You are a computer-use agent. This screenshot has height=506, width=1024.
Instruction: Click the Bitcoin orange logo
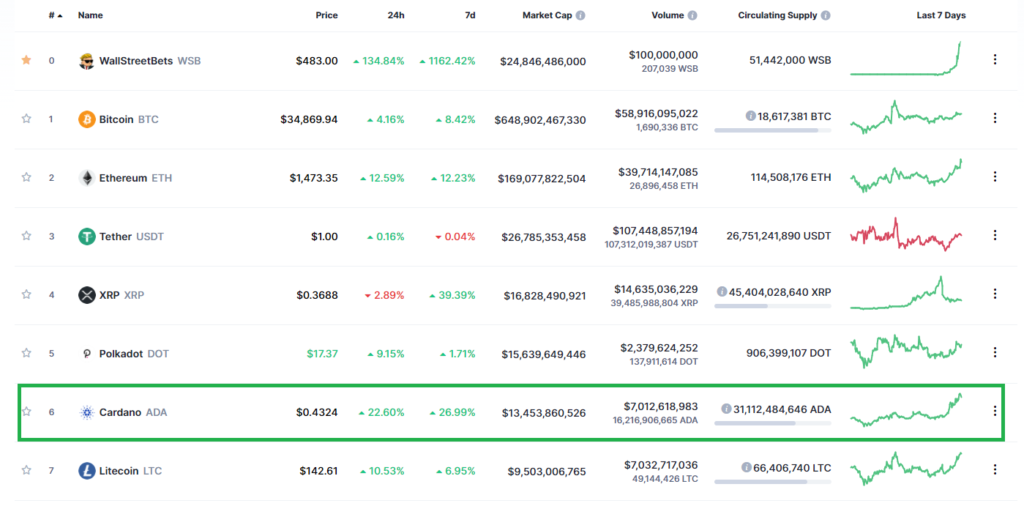(86, 119)
